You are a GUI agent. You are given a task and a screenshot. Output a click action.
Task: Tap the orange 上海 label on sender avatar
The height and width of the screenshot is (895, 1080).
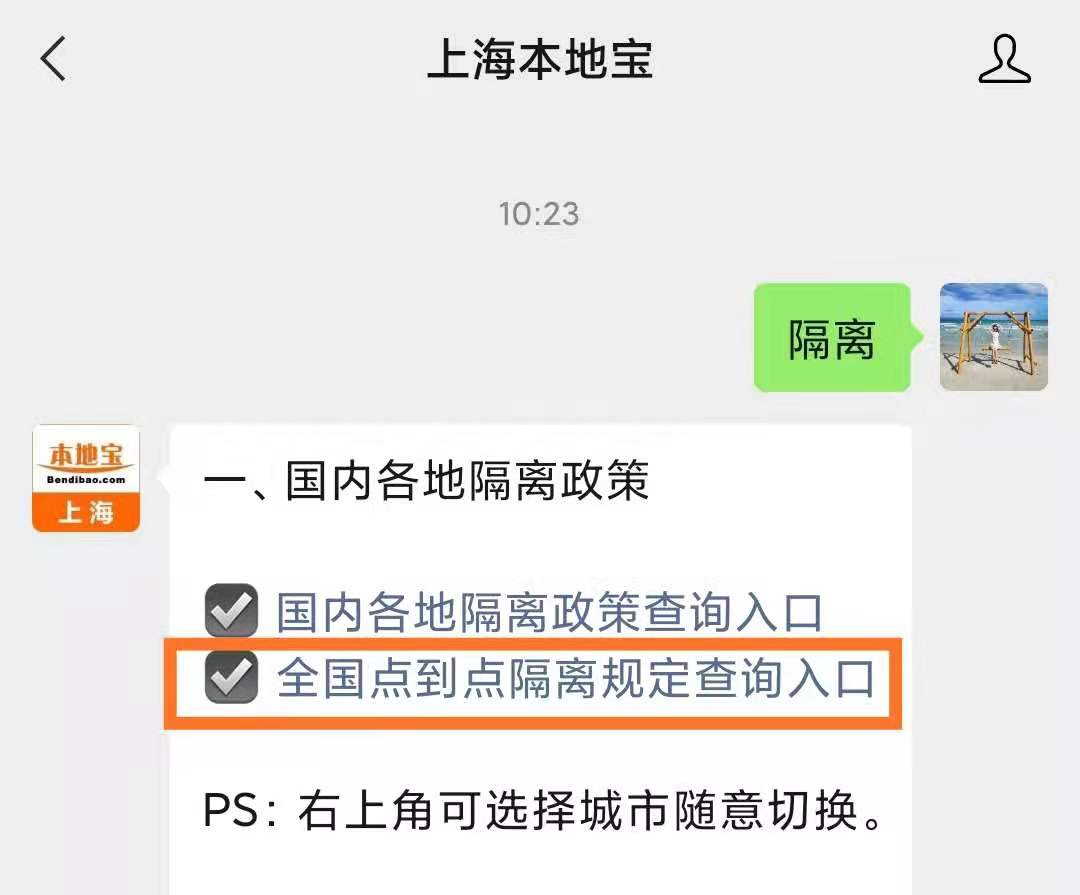[86, 513]
